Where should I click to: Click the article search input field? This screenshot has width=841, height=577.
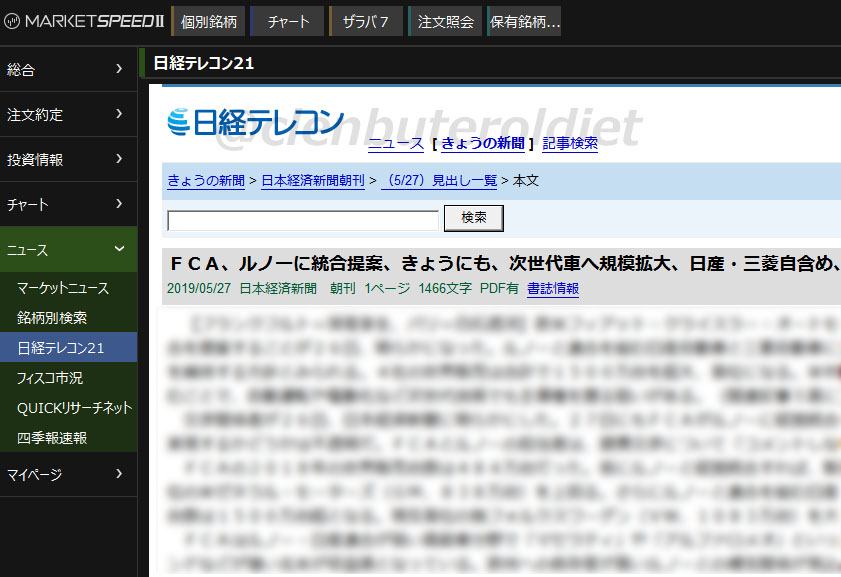click(303, 220)
